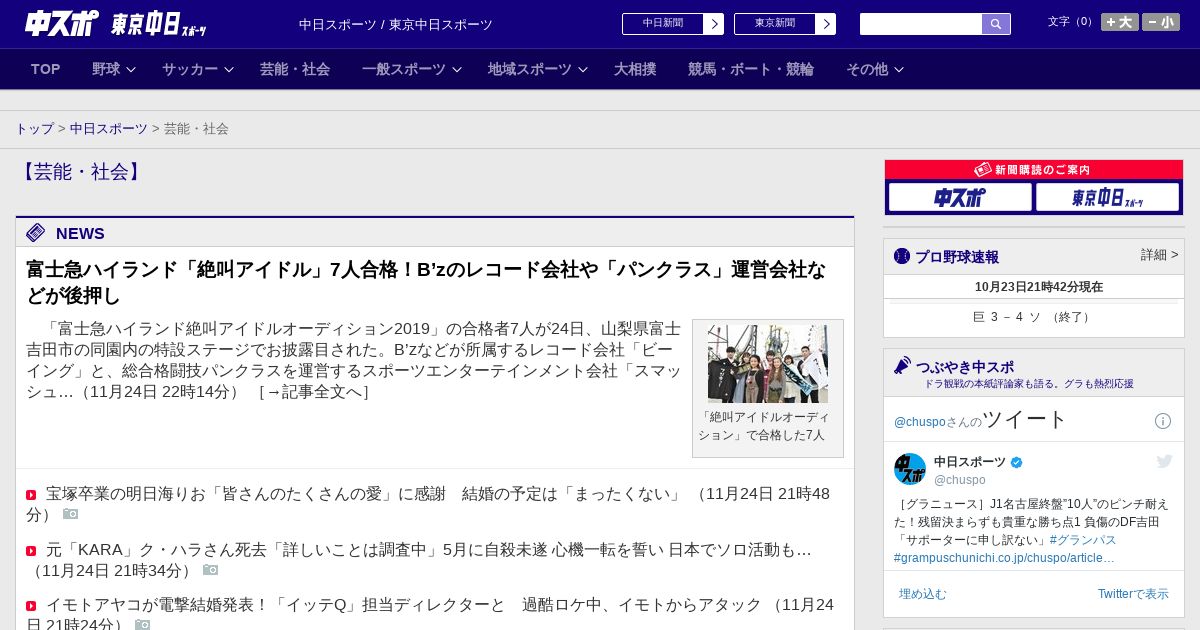Open the 地域スポーツ menu item
Viewport: 1200px width, 630px height.
(530, 69)
